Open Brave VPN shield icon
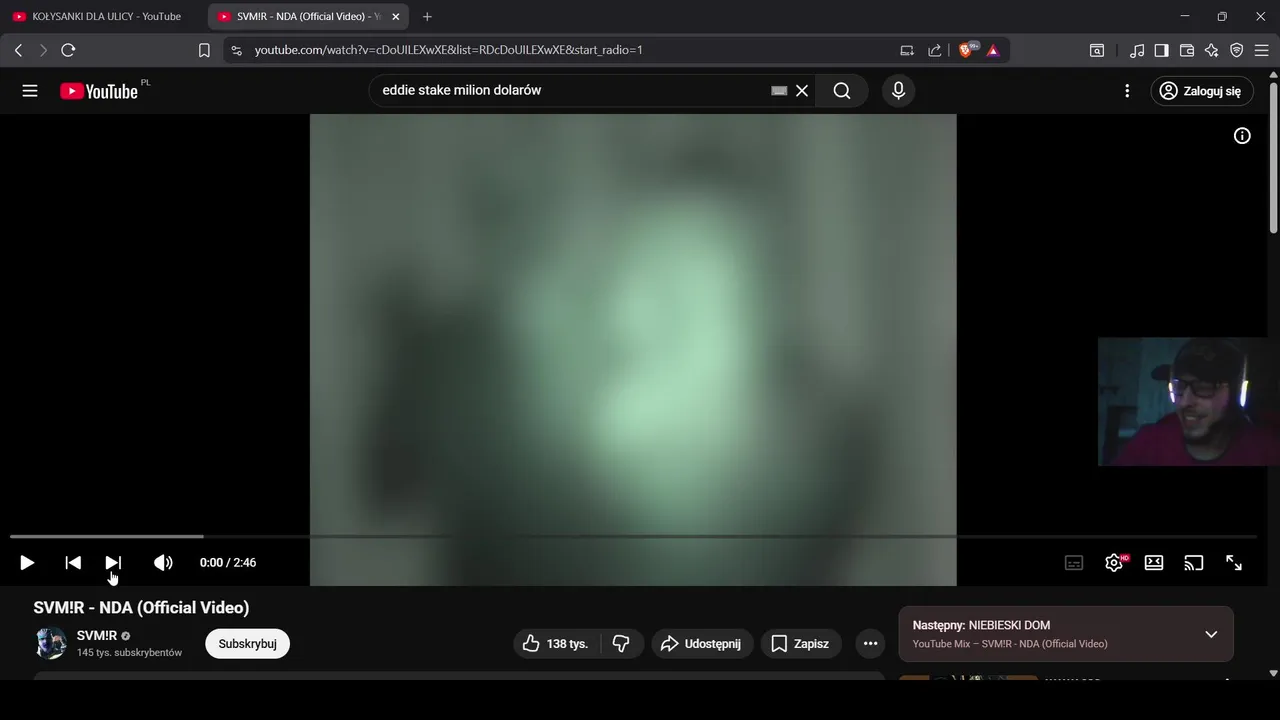 (1237, 50)
